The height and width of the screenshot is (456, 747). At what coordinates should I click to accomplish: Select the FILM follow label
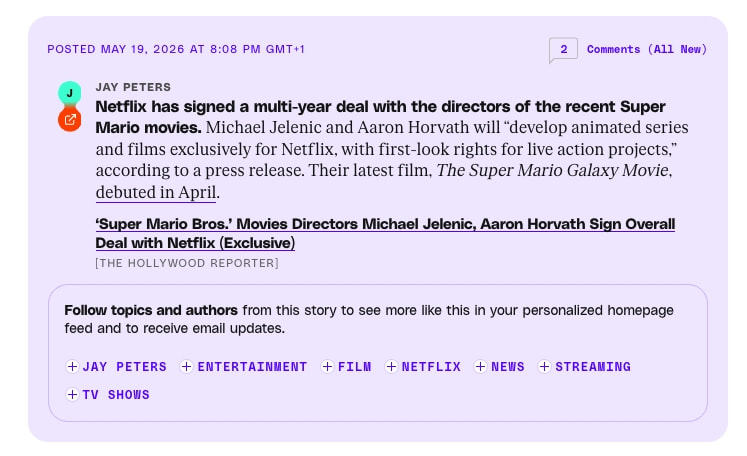(354, 367)
